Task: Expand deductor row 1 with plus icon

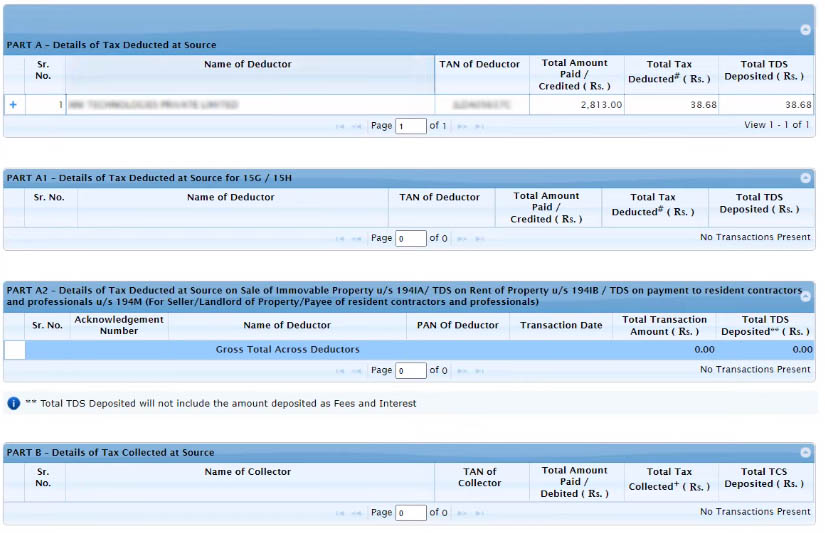Action: (x=13, y=105)
